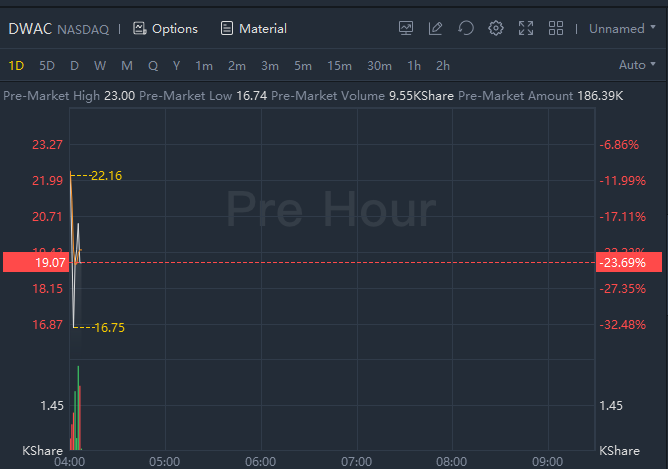Select the W weekly timeframe
The image size is (668, 469).
100,65
